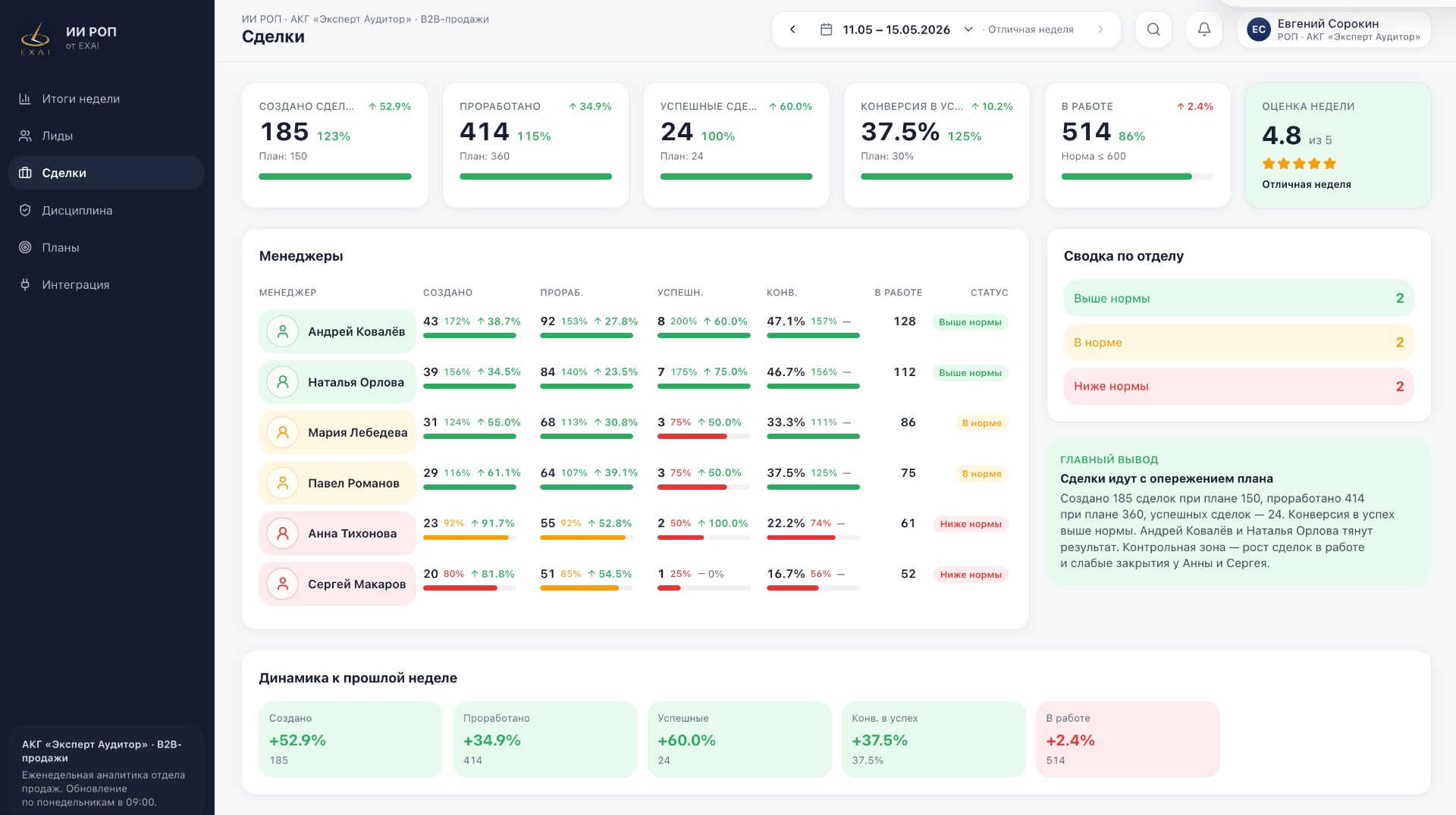The width and height of the screenshot is (1456, 815).
Task: Click the ПРОРАБ. column header
Action: tap(561, 293)
